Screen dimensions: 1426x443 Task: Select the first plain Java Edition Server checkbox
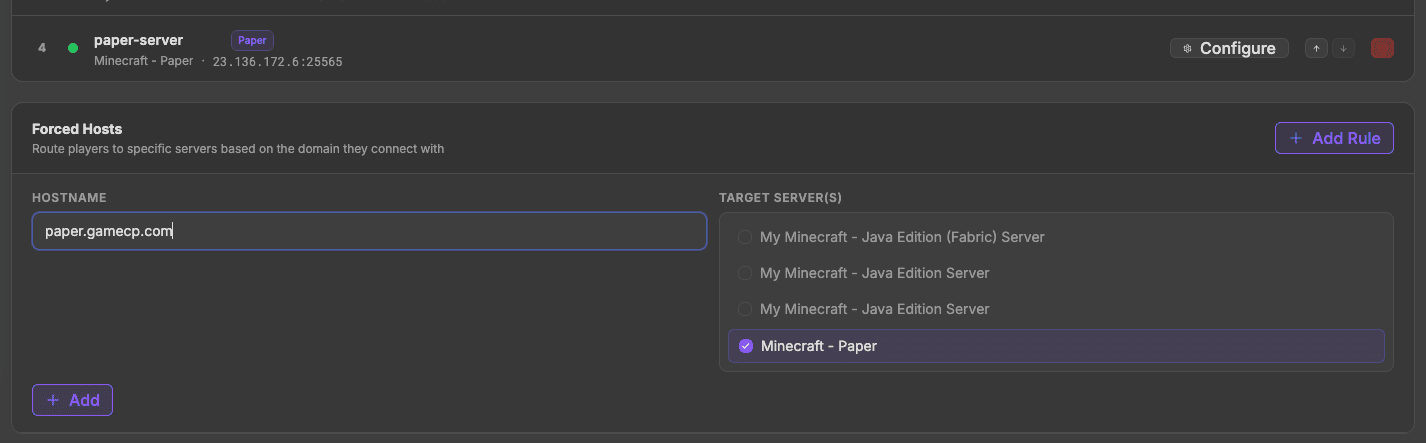coord(745,273)
